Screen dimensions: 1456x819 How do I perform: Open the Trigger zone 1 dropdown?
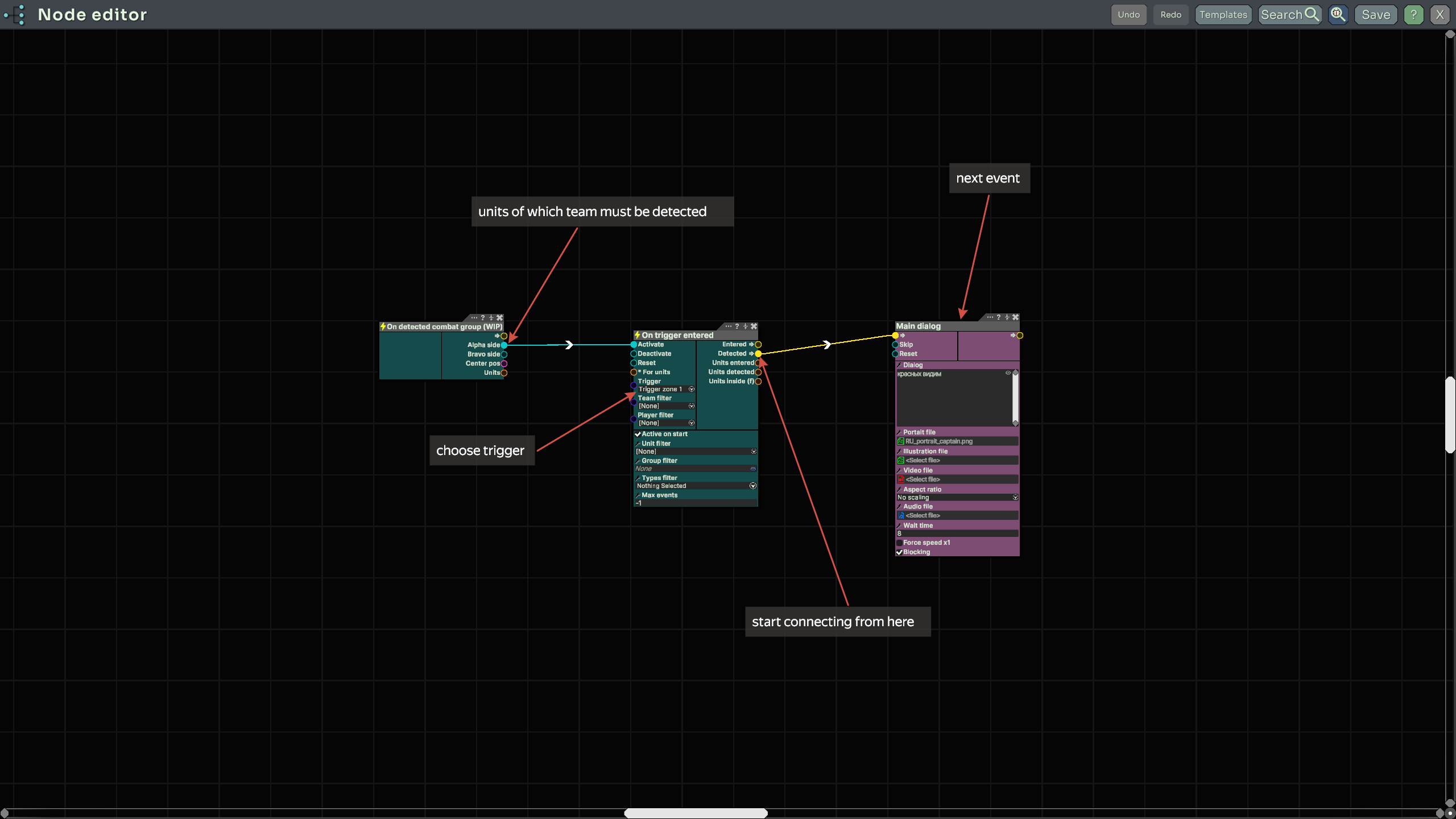click(x=692, y=390)
